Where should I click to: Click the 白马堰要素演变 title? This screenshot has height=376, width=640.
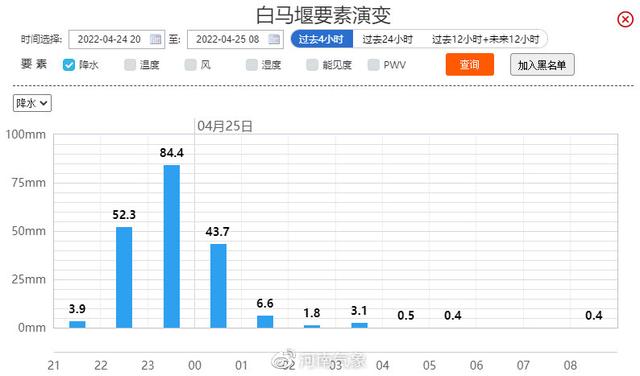[x=323, y=15]
